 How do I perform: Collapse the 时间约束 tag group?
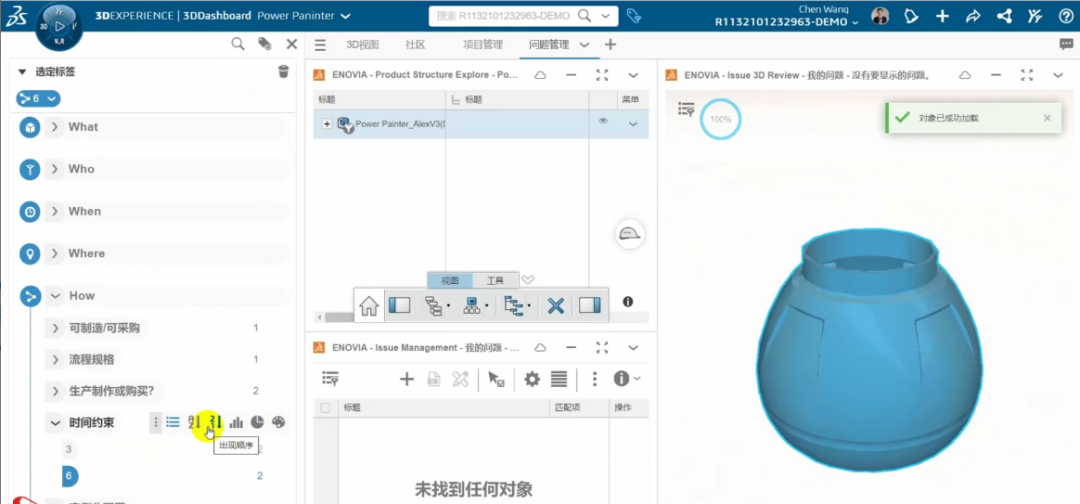[x=54, y=423]
